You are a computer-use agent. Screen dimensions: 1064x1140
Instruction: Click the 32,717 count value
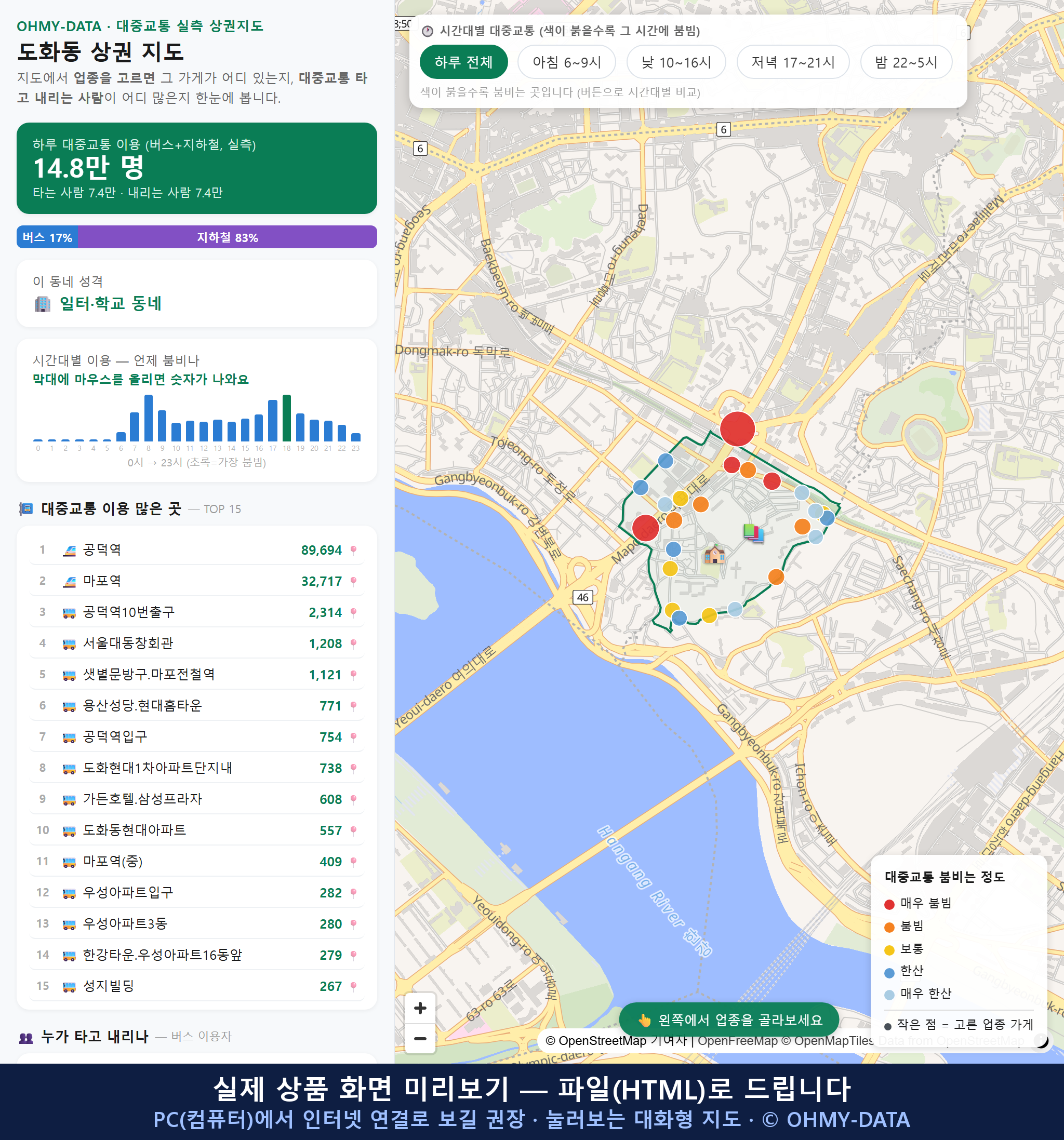[321, 582]
